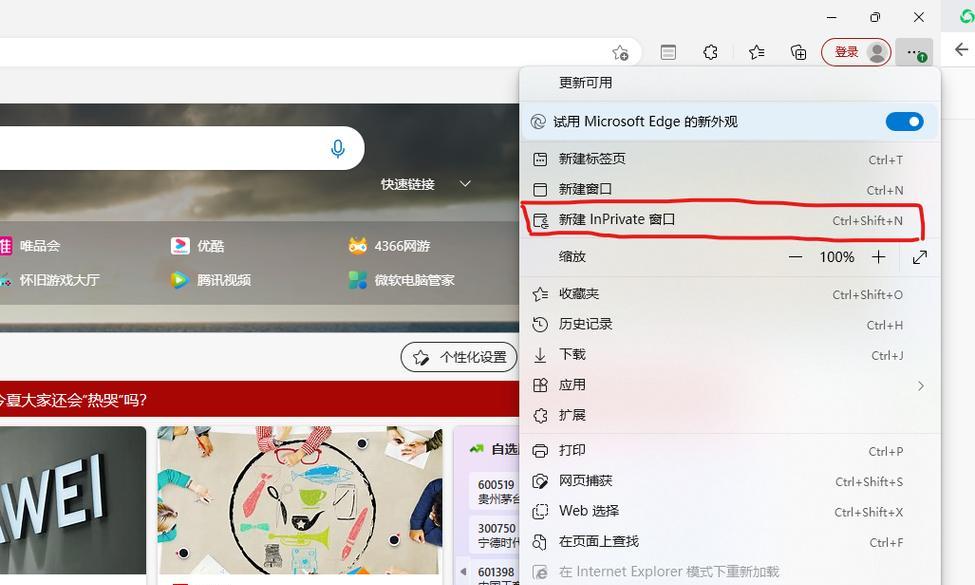Click the 600519 stock entry
Image resolution: width=975 pixels, height=585 pixels.
point(496,491)
